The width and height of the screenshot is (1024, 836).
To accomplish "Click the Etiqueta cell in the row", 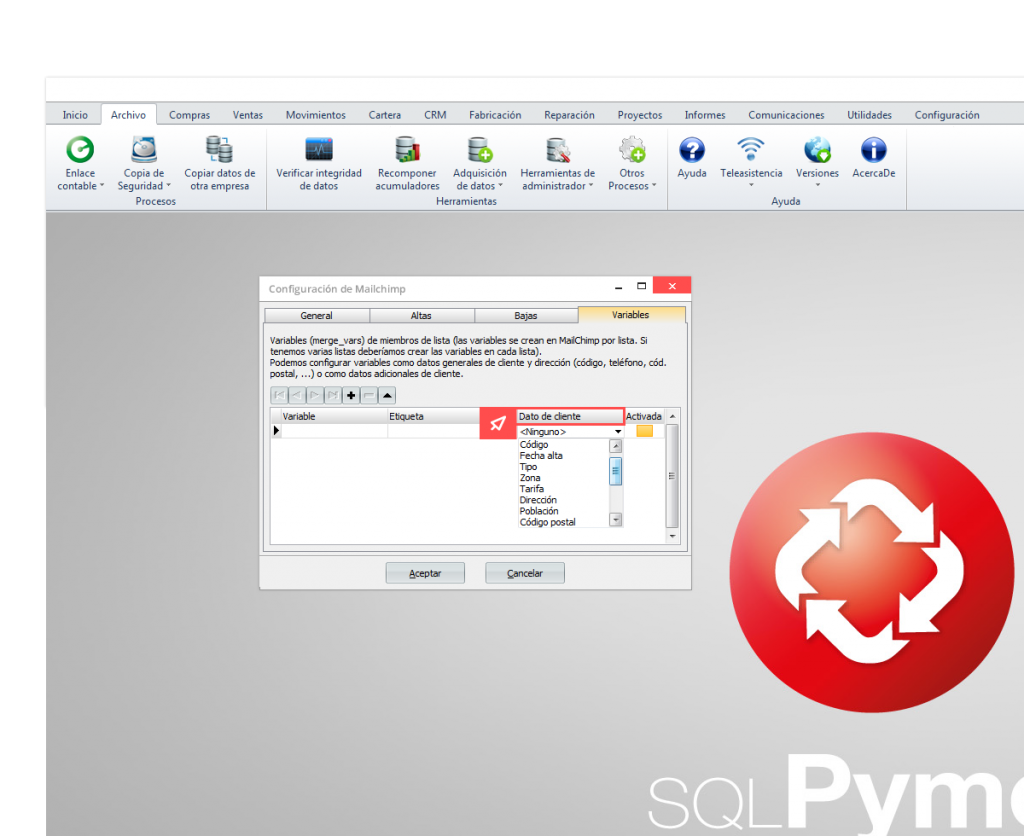I will click(x=434, y=431).
